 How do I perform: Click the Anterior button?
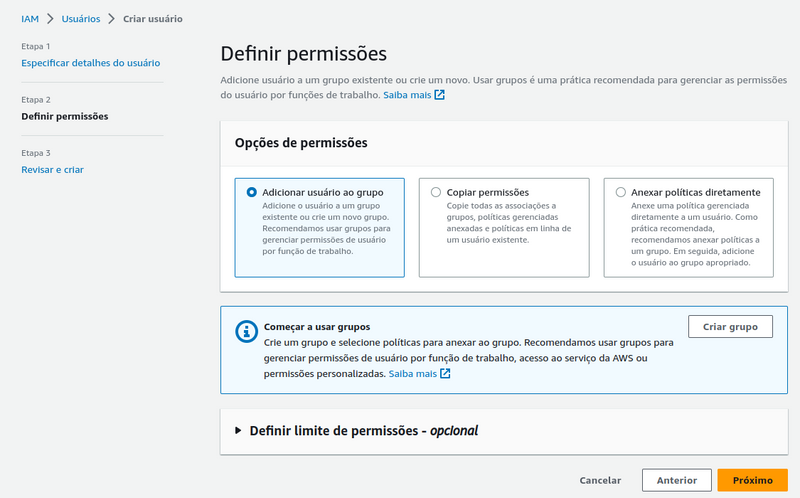click(676, 480)
